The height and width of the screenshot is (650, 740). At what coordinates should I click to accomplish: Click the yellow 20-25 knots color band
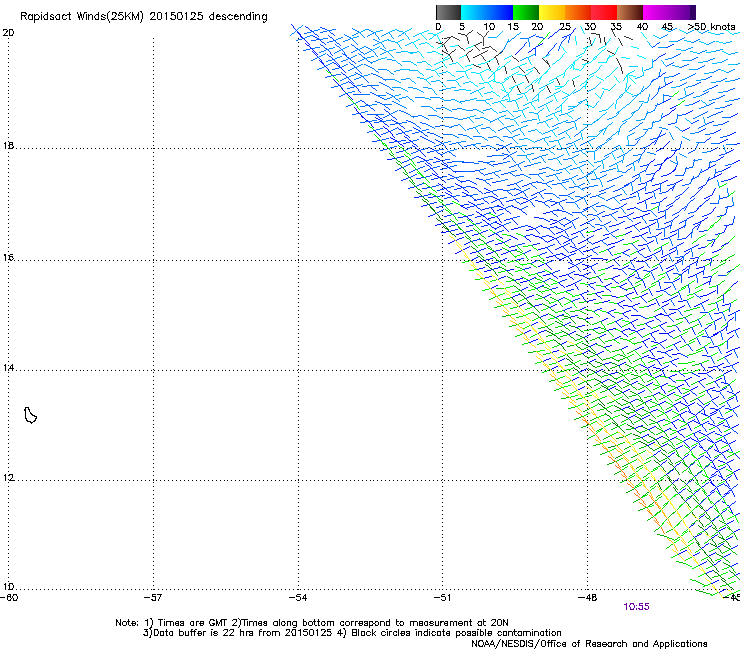tap(552, 12)
